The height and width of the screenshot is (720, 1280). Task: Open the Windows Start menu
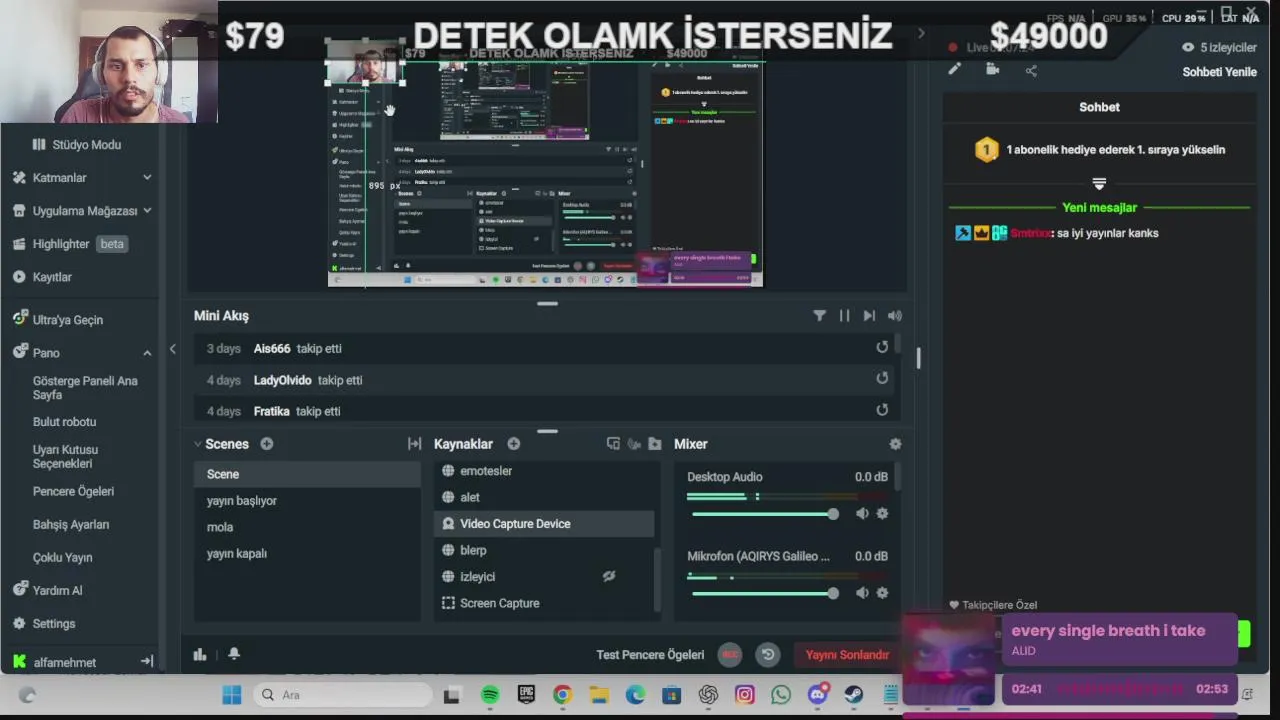click(x=231, y=695)
